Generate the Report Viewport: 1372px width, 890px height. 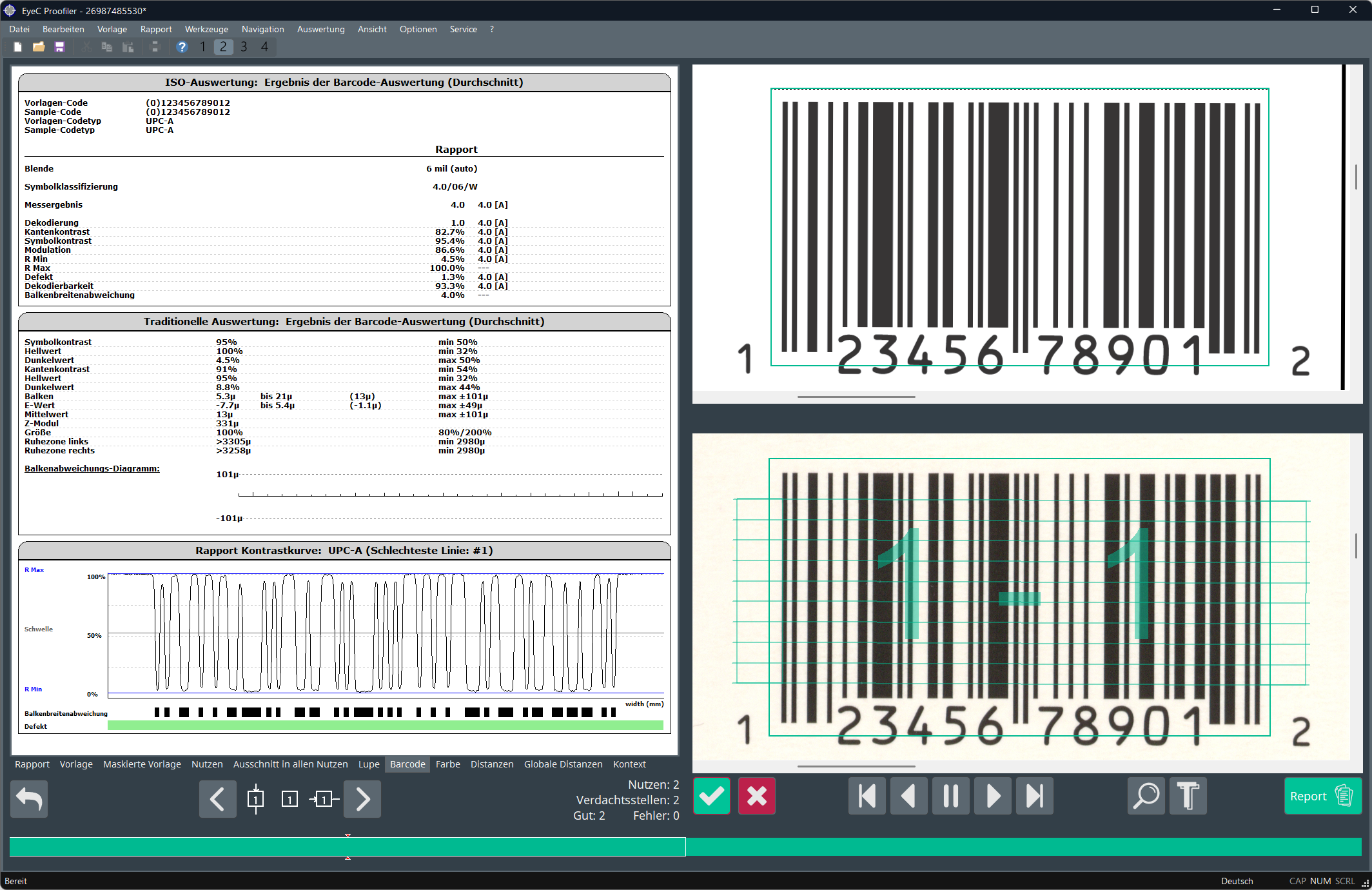[1323, 796]
